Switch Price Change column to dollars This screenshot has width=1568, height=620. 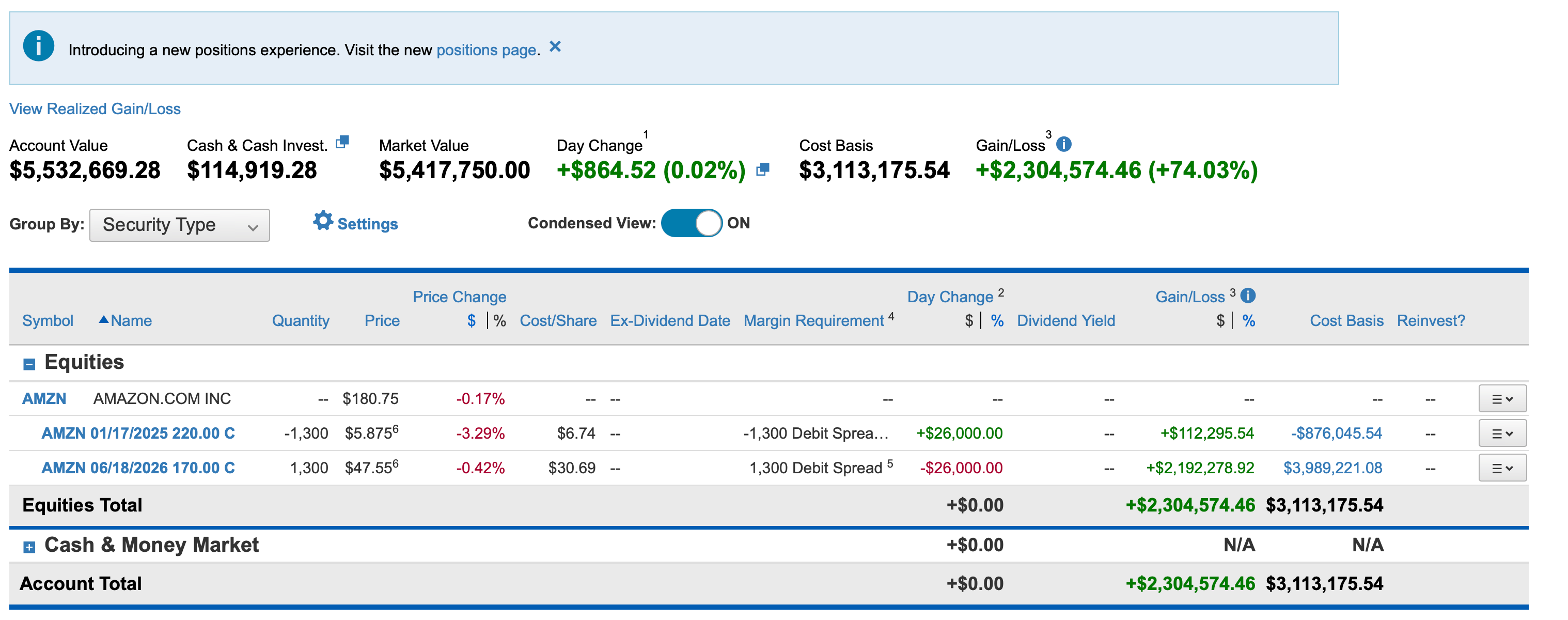(471, 321)
